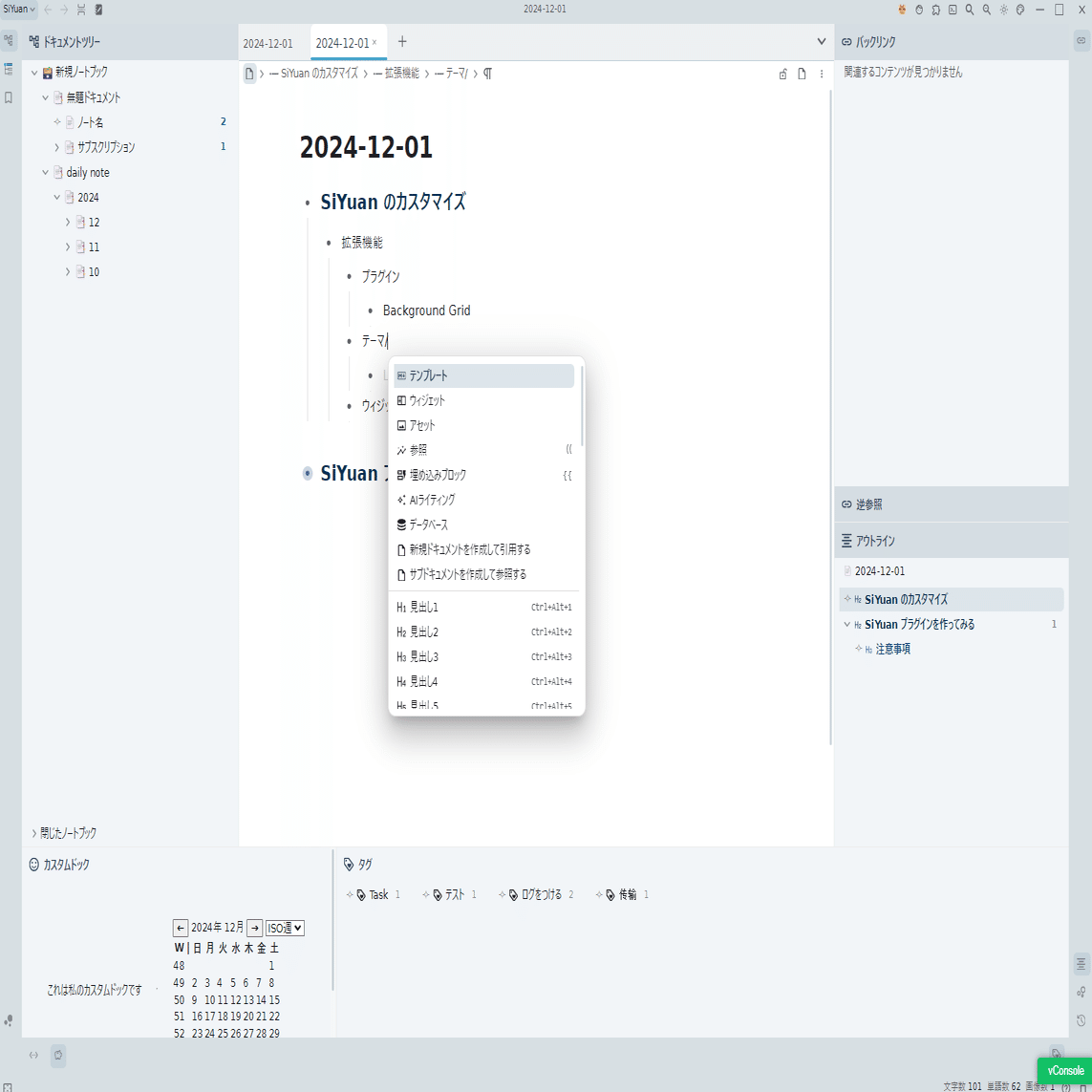Add a new tab with the plus button
1092x1092 pixels.
[402, 42]
